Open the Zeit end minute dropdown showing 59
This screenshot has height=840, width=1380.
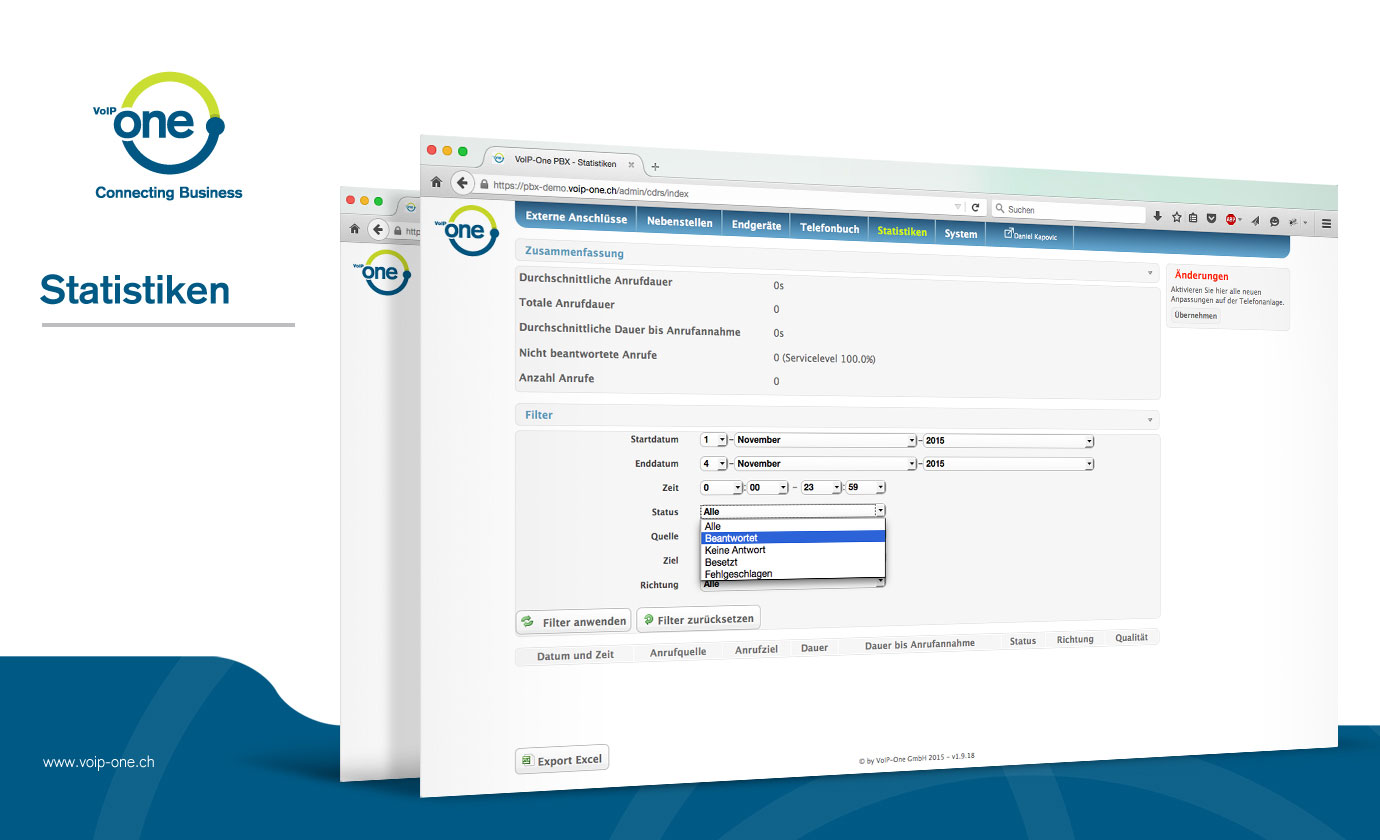click(866, 488)
